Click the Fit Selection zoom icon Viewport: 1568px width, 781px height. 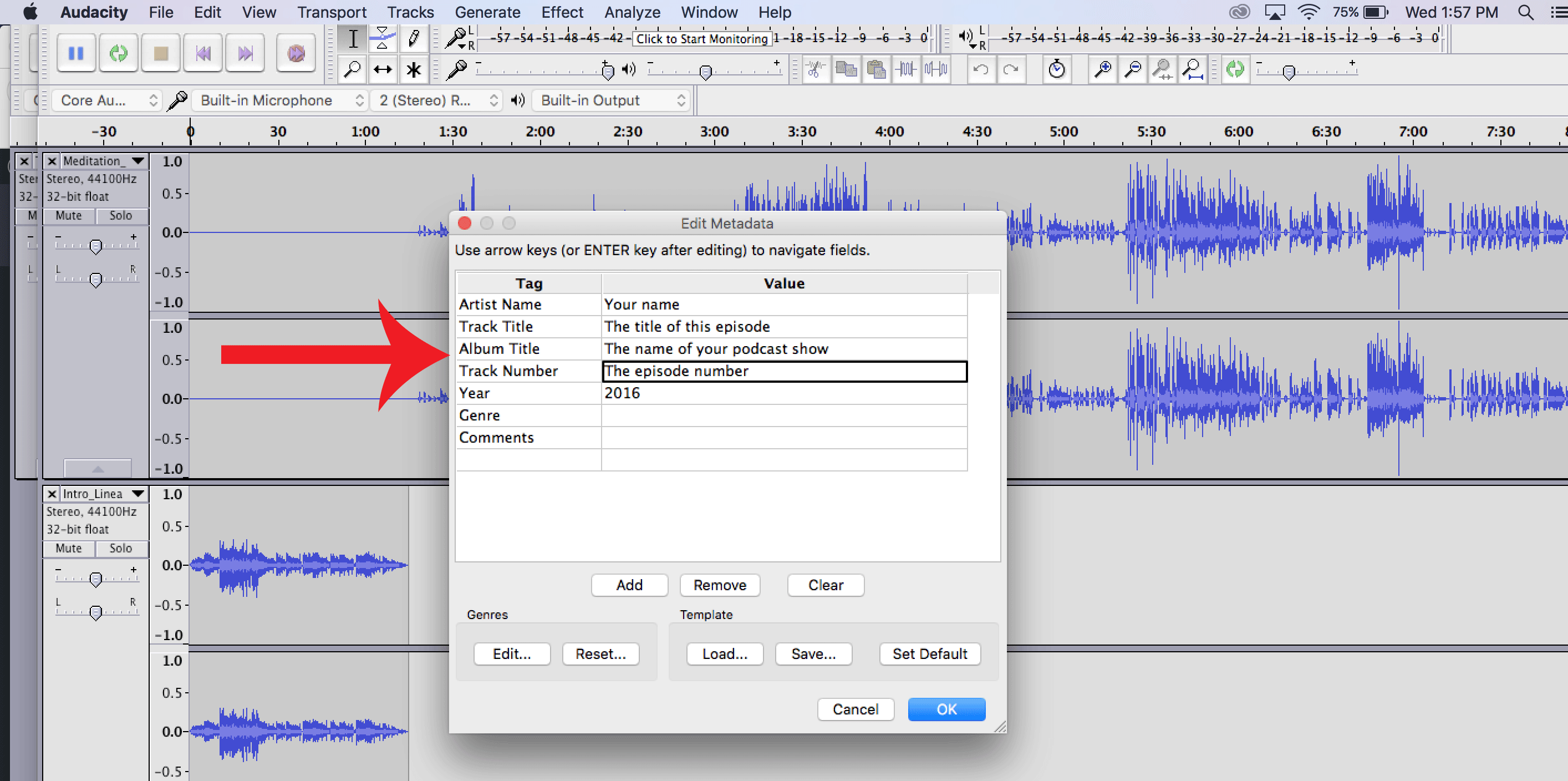click(x=1163, y=69)
